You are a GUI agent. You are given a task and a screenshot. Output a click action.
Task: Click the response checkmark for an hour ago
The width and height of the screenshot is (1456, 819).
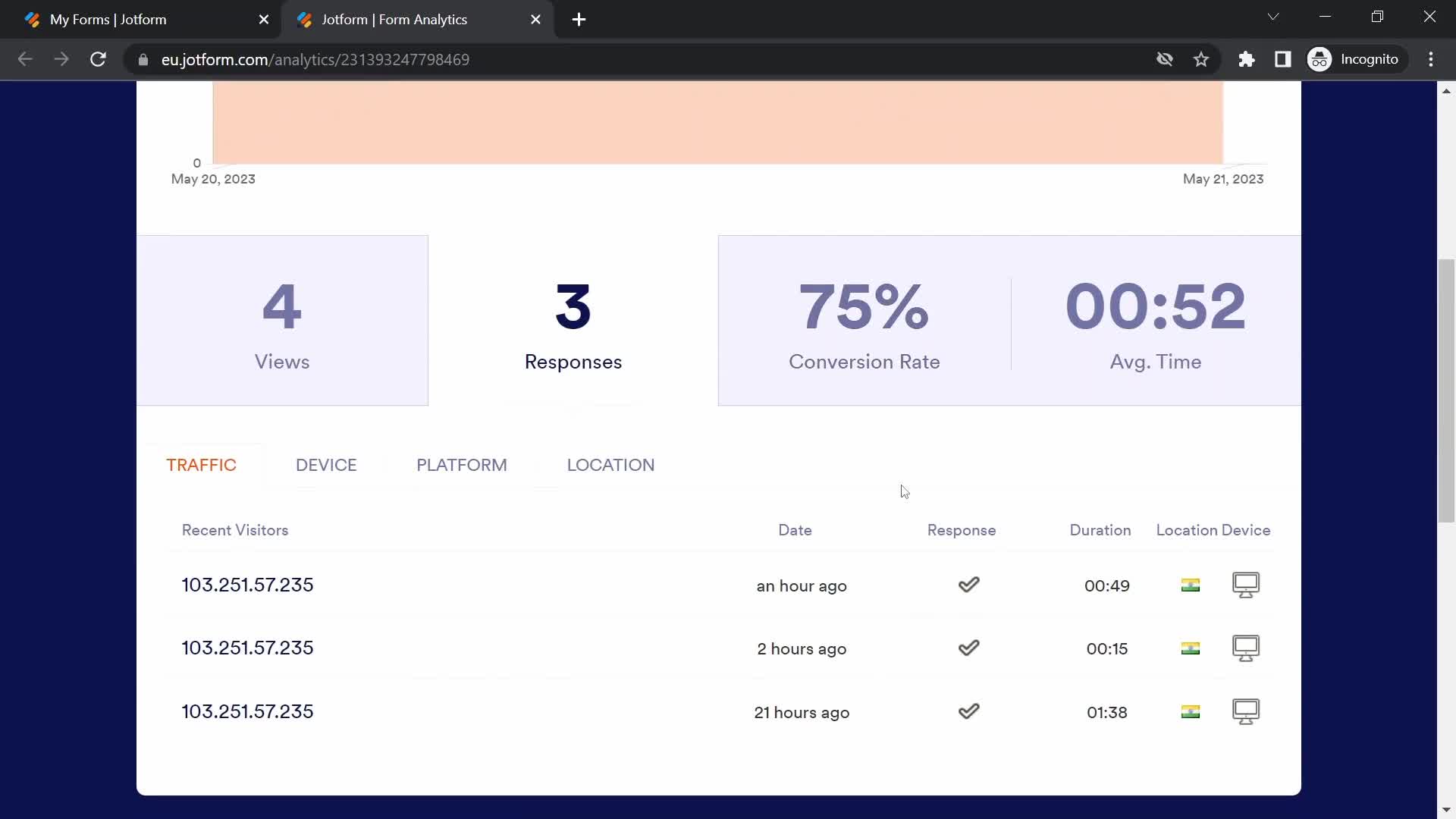point(968,585)
